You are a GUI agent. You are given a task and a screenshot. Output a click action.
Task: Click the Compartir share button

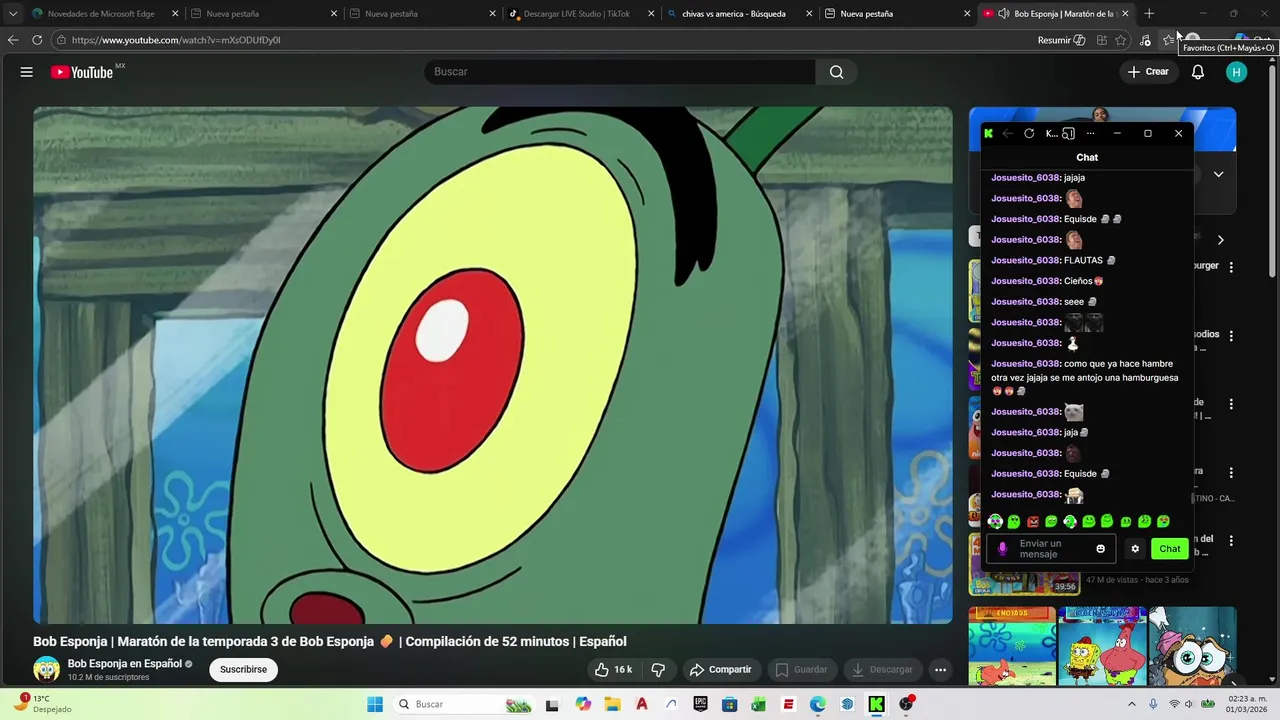click(x=720, y=669)
